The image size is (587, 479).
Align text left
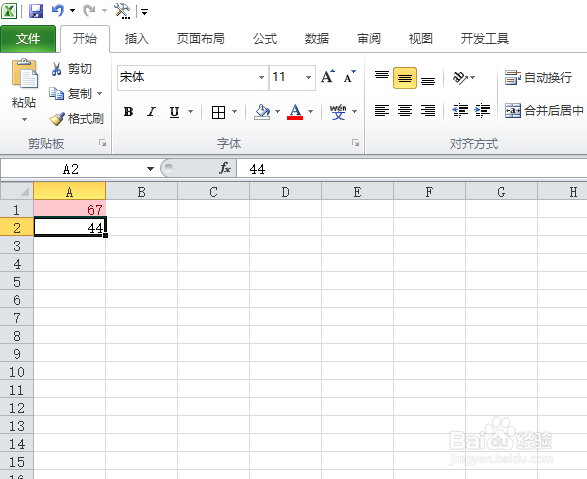click(382, 111)
